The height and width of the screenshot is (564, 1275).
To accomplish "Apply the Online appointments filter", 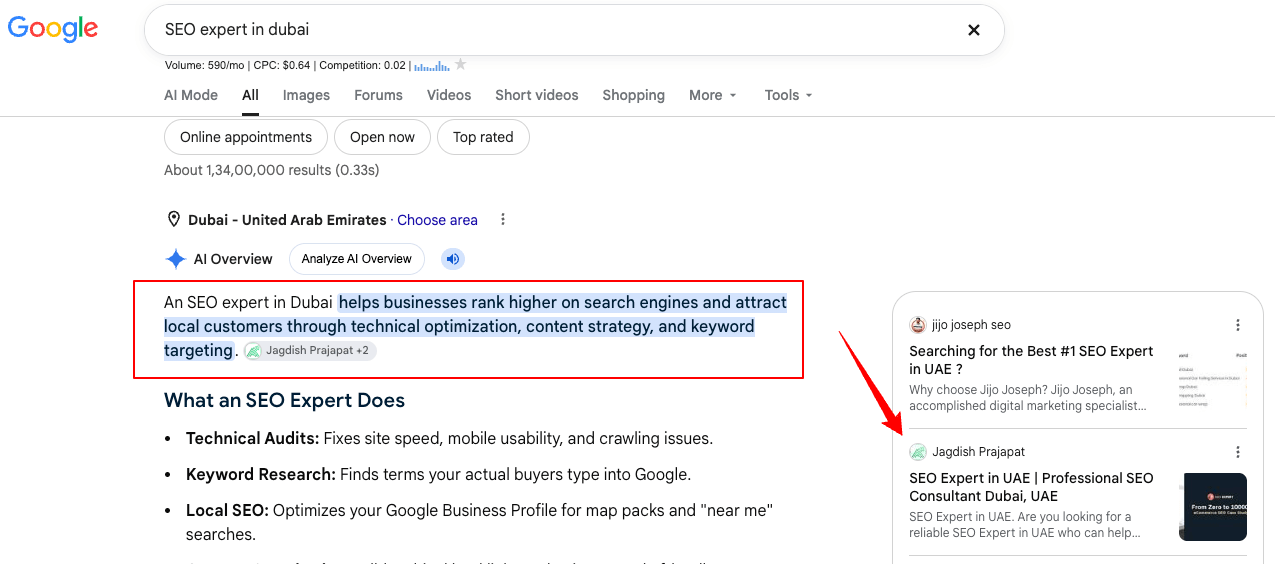I will click(x=246, y=137).
